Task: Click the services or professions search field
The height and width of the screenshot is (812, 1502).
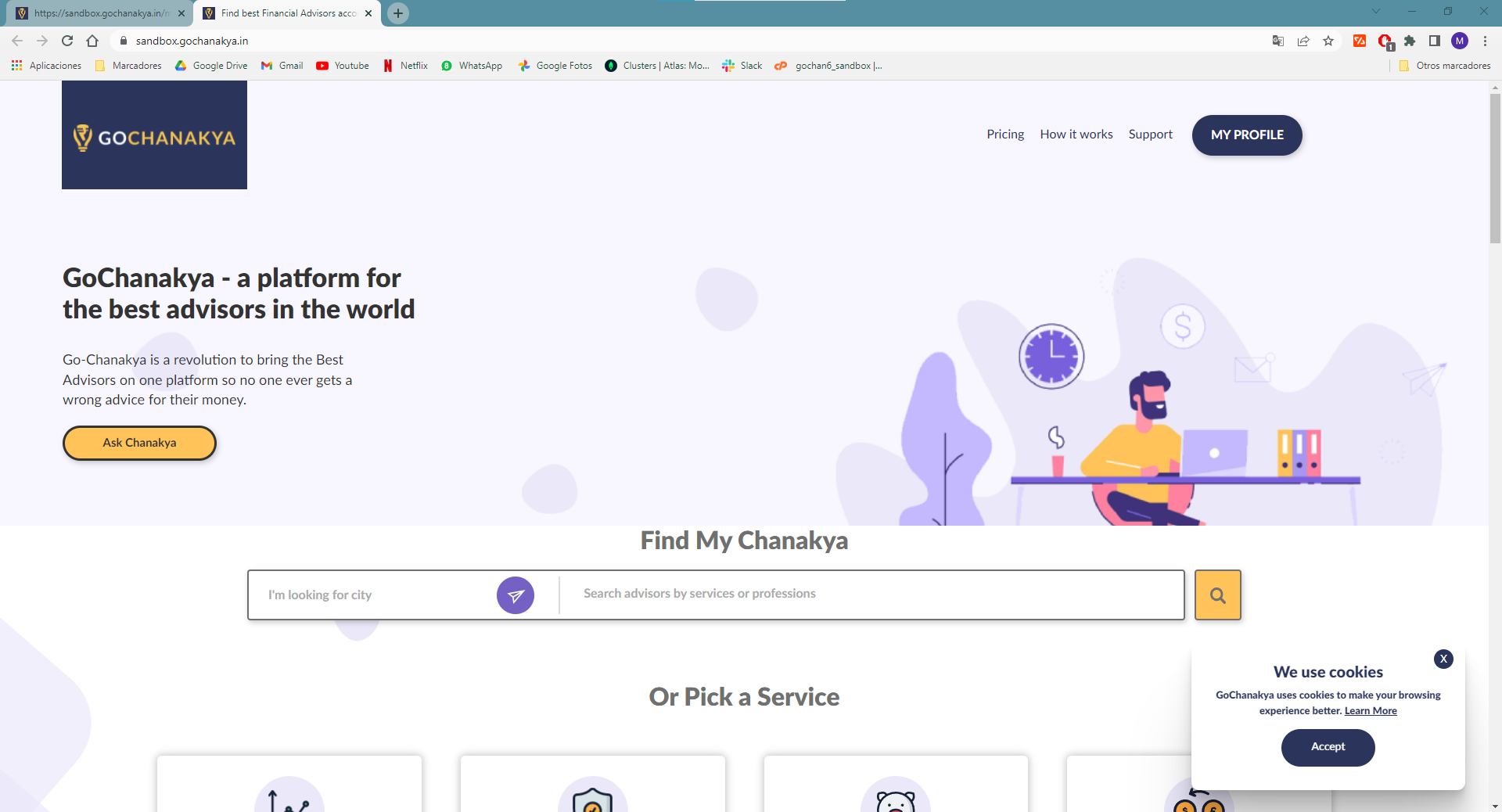Action: [x=872, y=595]
